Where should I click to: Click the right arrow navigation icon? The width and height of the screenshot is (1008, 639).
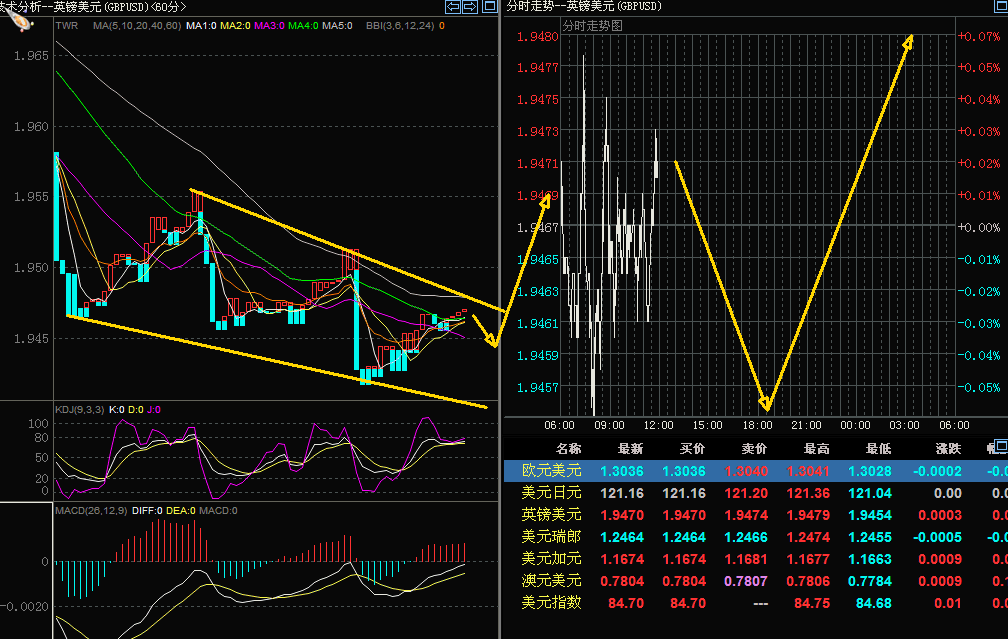[x=469, y=7]
